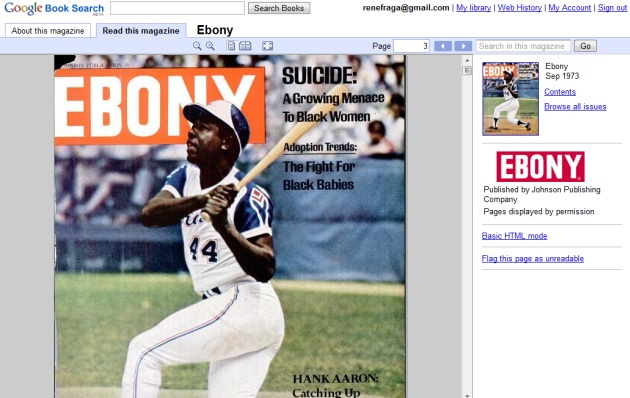This screenshot has height=398, width=630.
Task: Click 'Pages displayed by permission' text
Action: coord(538,212)
